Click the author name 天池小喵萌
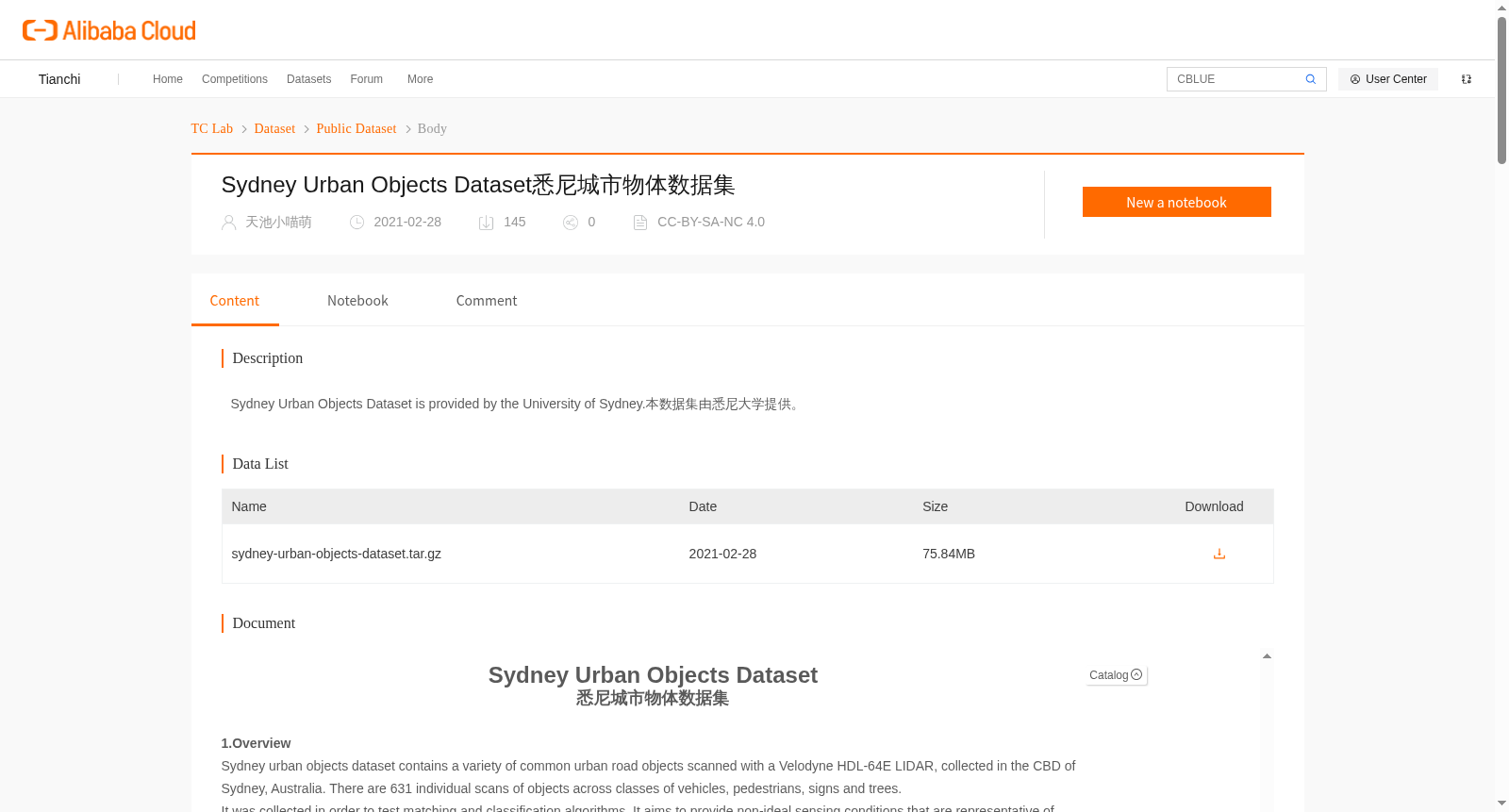Image resolution: width=1509 pixels, height=812 pixels. point(278,223)
